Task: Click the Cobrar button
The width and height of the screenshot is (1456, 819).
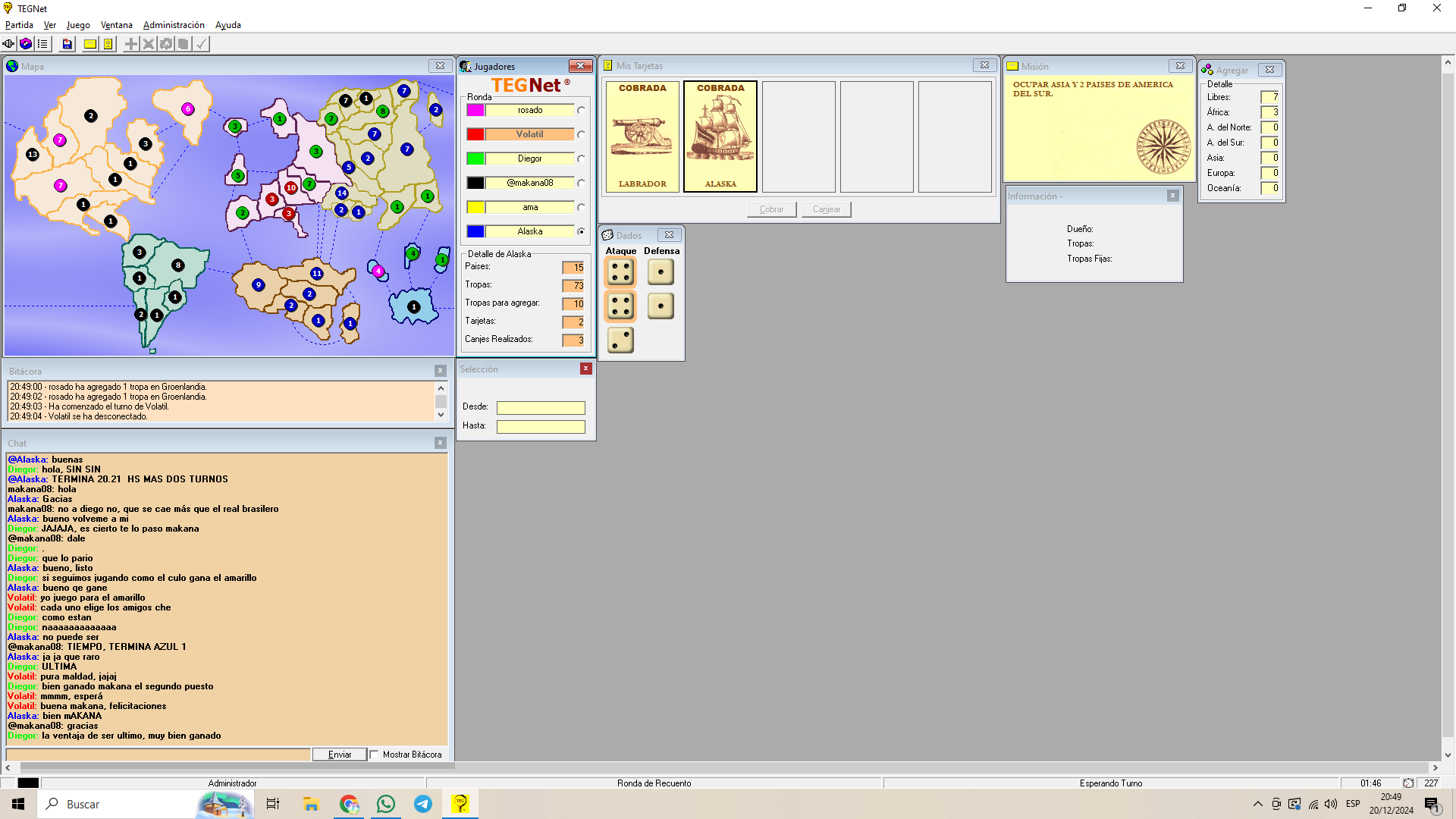Action: (772, 209)
